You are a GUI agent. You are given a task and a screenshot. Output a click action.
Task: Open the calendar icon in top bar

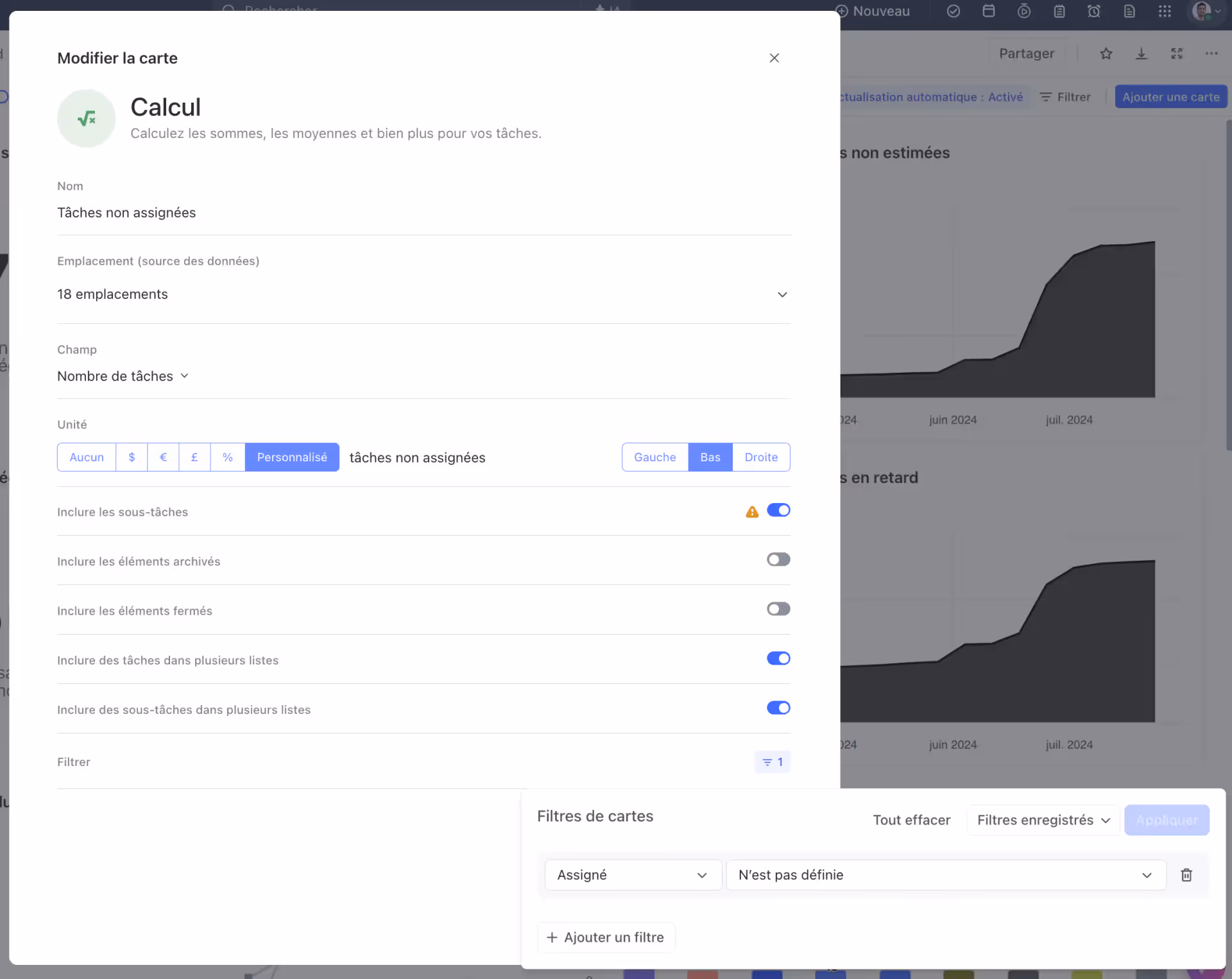tap(988, 12)
